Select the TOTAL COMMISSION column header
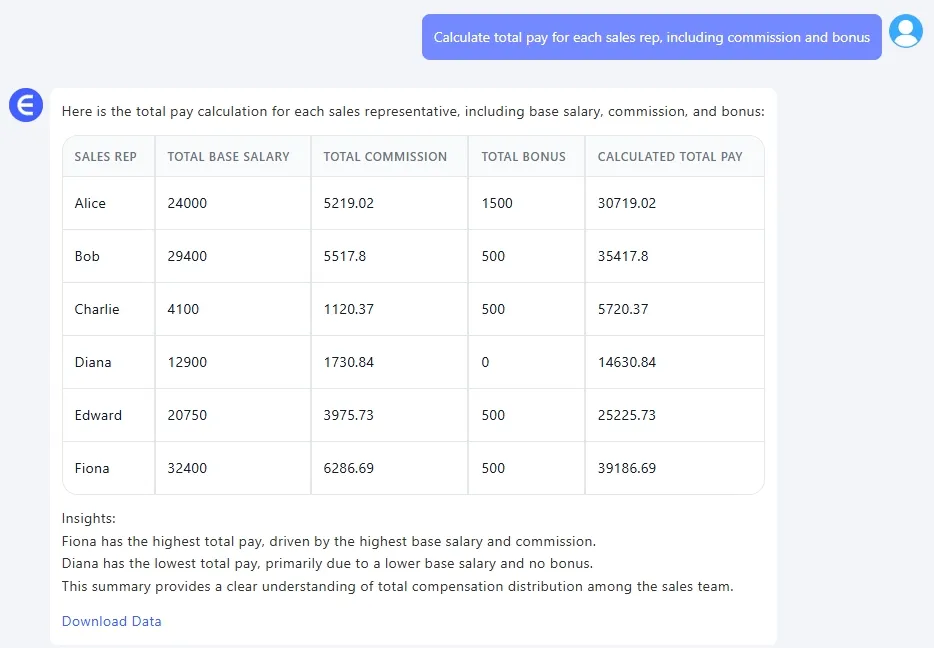The width and height of the screenshot is (934, 648). coord(384,157)
